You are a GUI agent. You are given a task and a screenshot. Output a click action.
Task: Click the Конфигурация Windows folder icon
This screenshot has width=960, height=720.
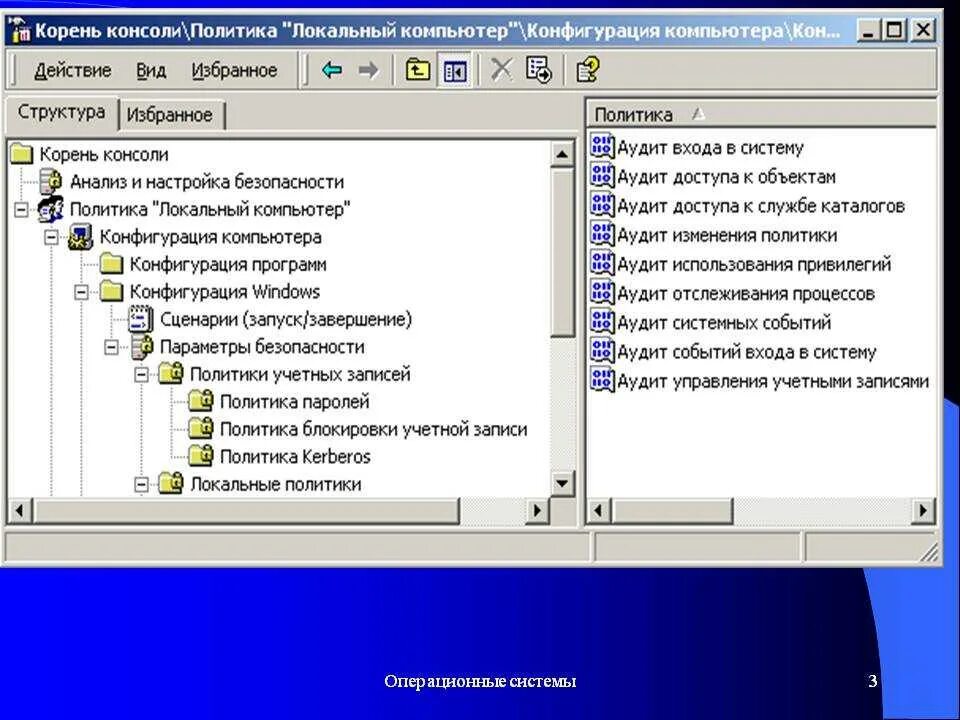(x=111, y=291)
